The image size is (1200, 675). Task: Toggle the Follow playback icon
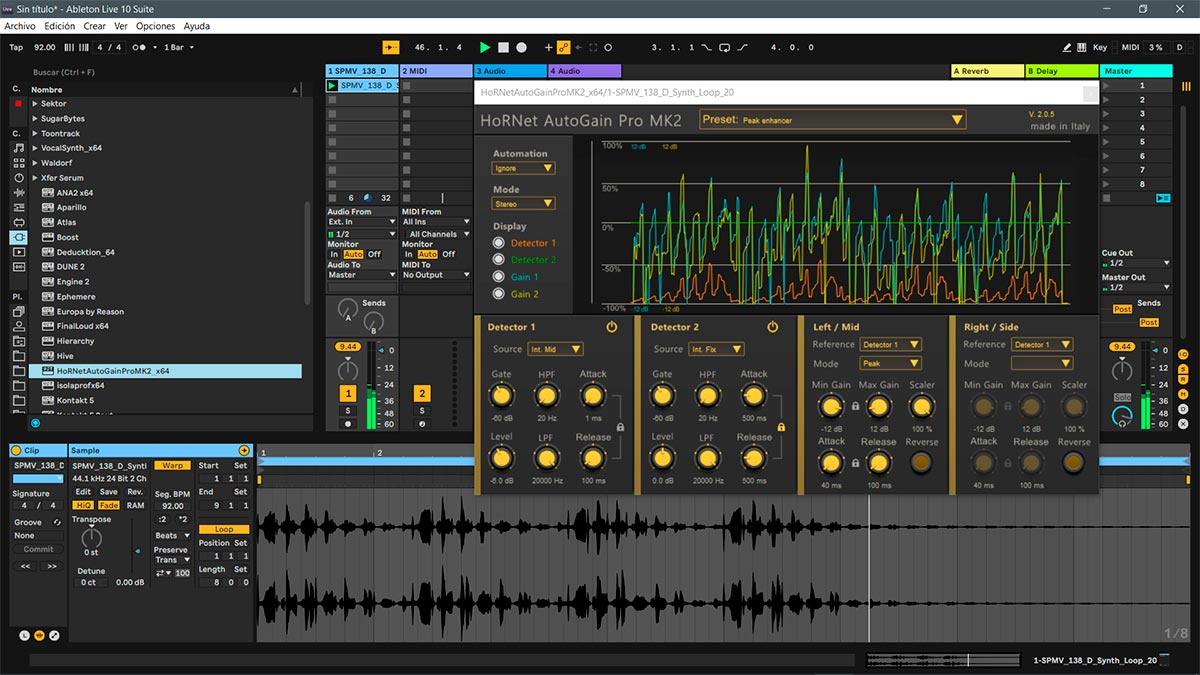pos(390,47)
